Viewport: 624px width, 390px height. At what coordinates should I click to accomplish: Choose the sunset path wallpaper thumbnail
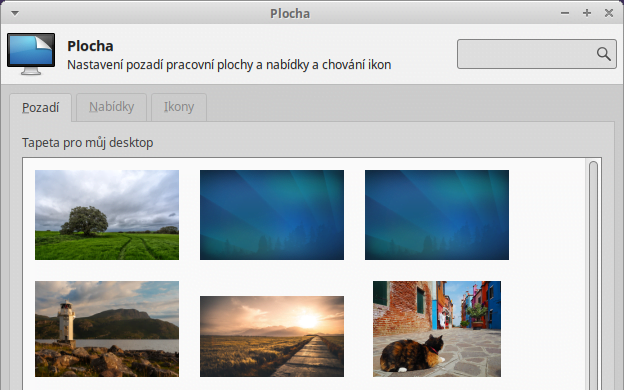pos(272,336)
